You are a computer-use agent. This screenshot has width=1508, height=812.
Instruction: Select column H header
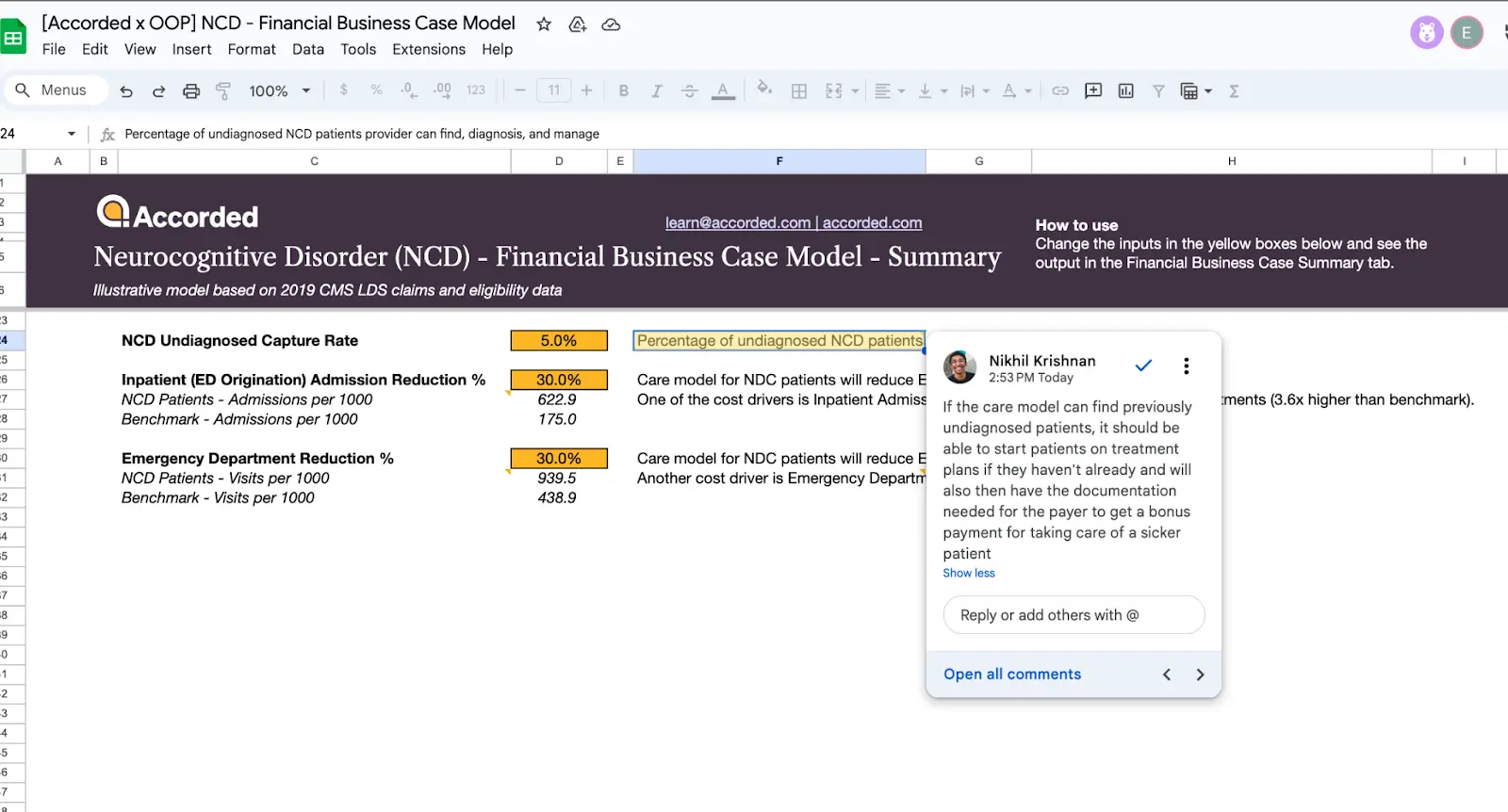[1232, 161]
